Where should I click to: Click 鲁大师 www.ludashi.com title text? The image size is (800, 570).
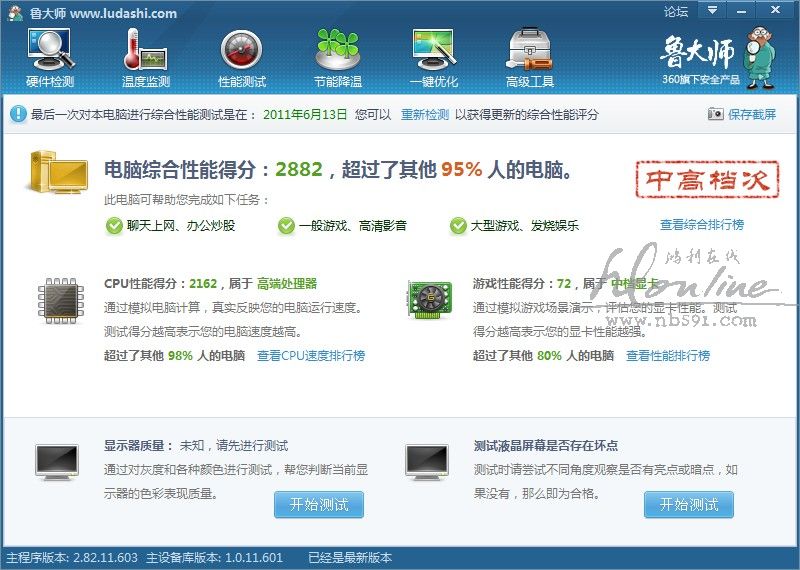(103, 13)
